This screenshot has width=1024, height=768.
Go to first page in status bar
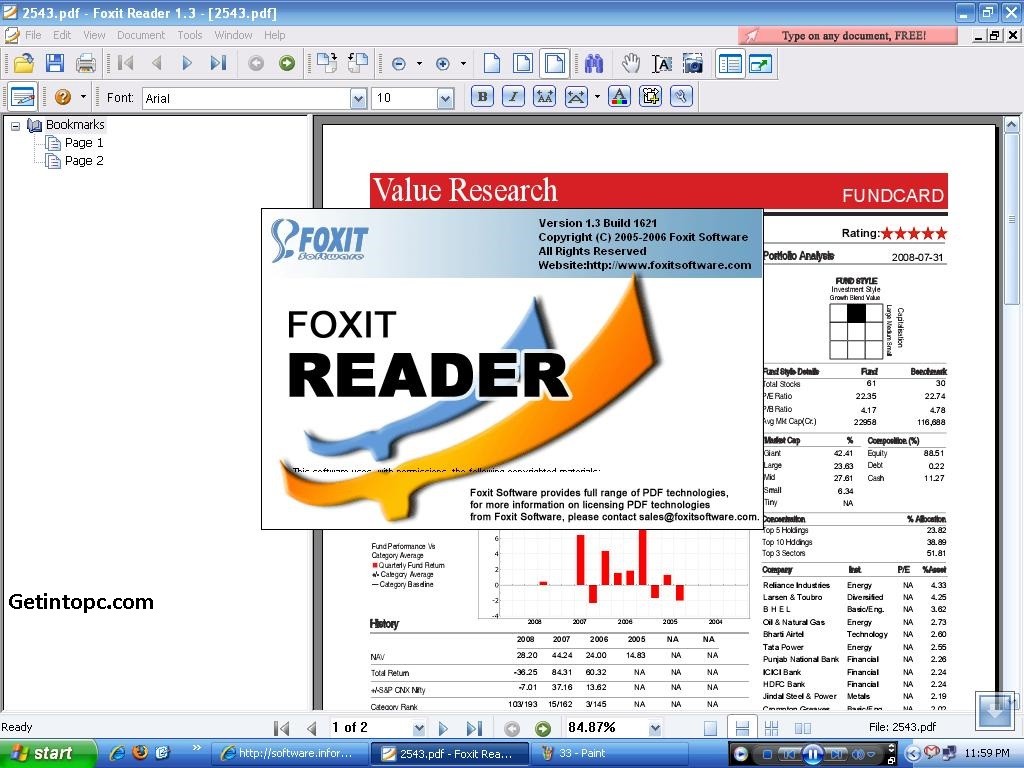(x=281, y=728)
